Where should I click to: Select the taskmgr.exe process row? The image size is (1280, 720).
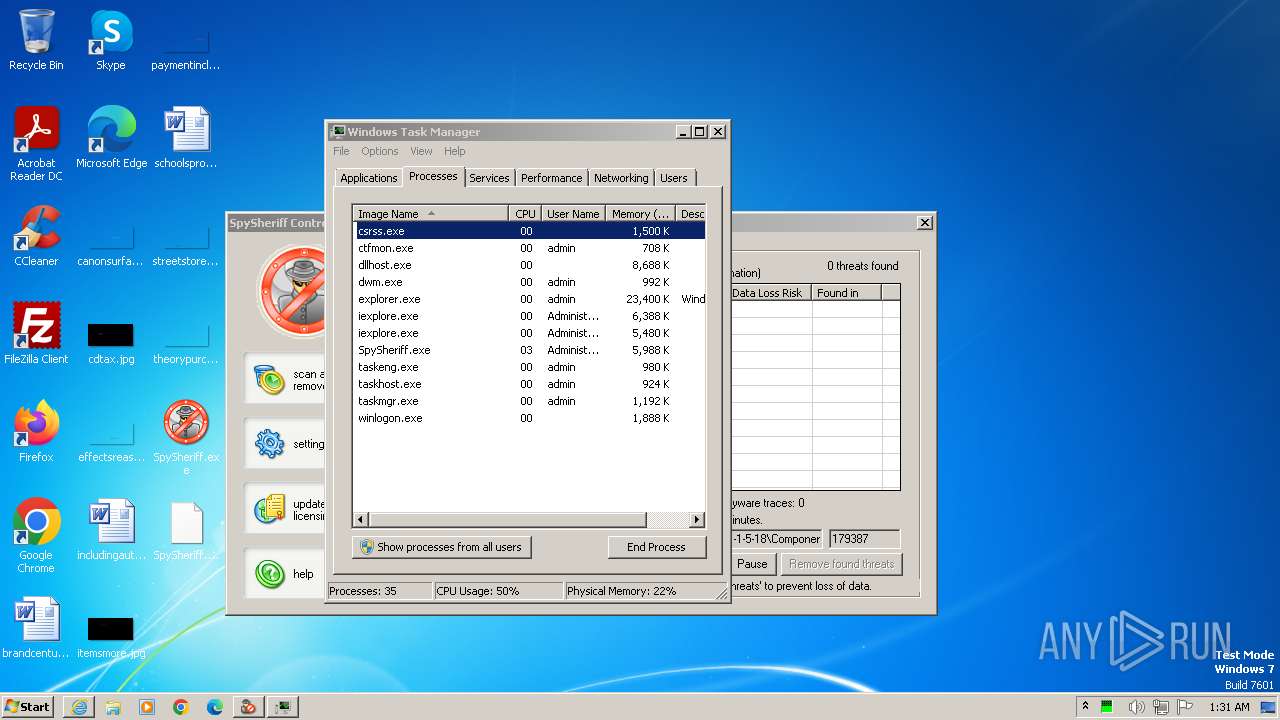[530, 401]
